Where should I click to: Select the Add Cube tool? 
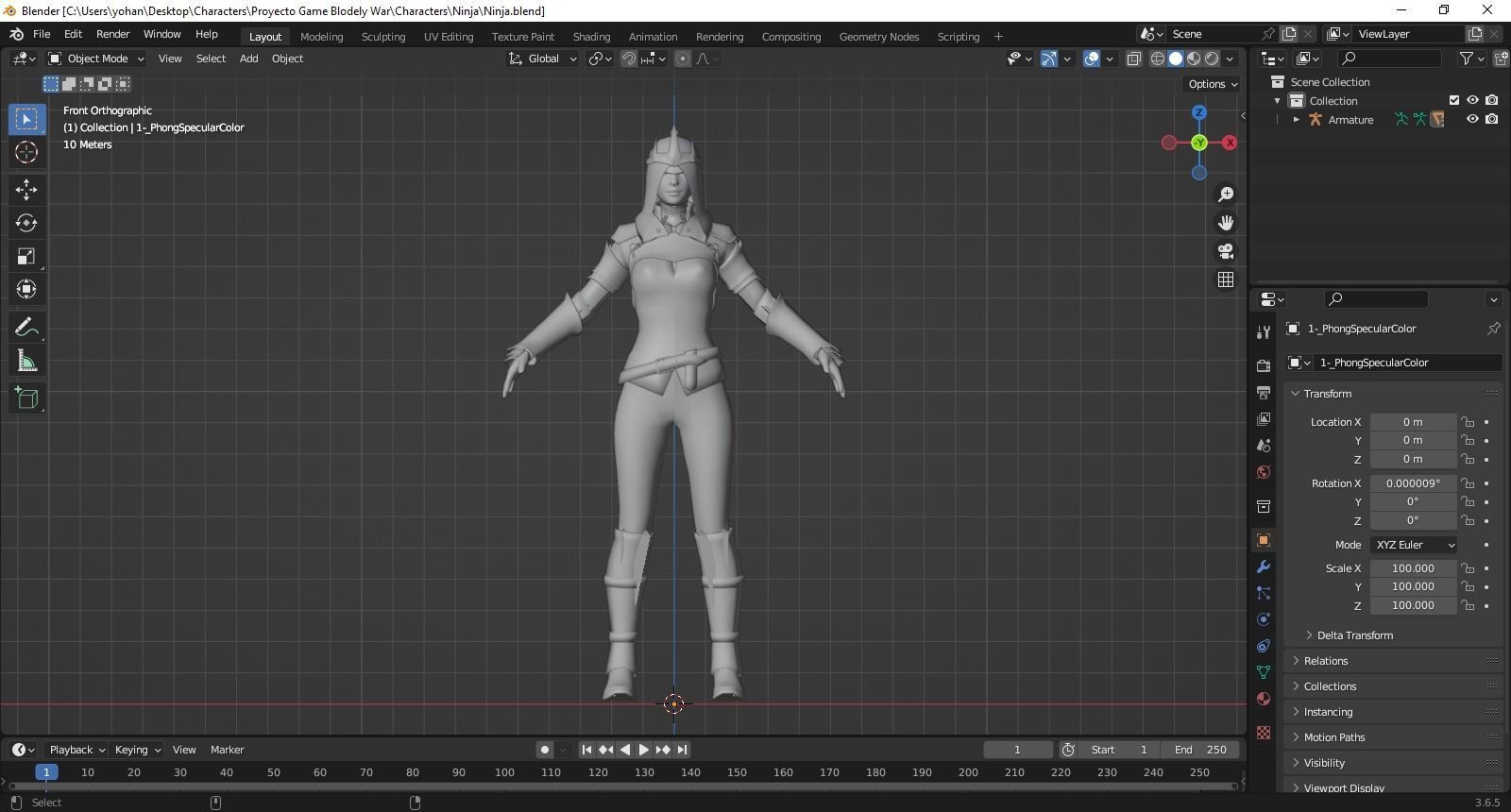(x=26, y=398)
